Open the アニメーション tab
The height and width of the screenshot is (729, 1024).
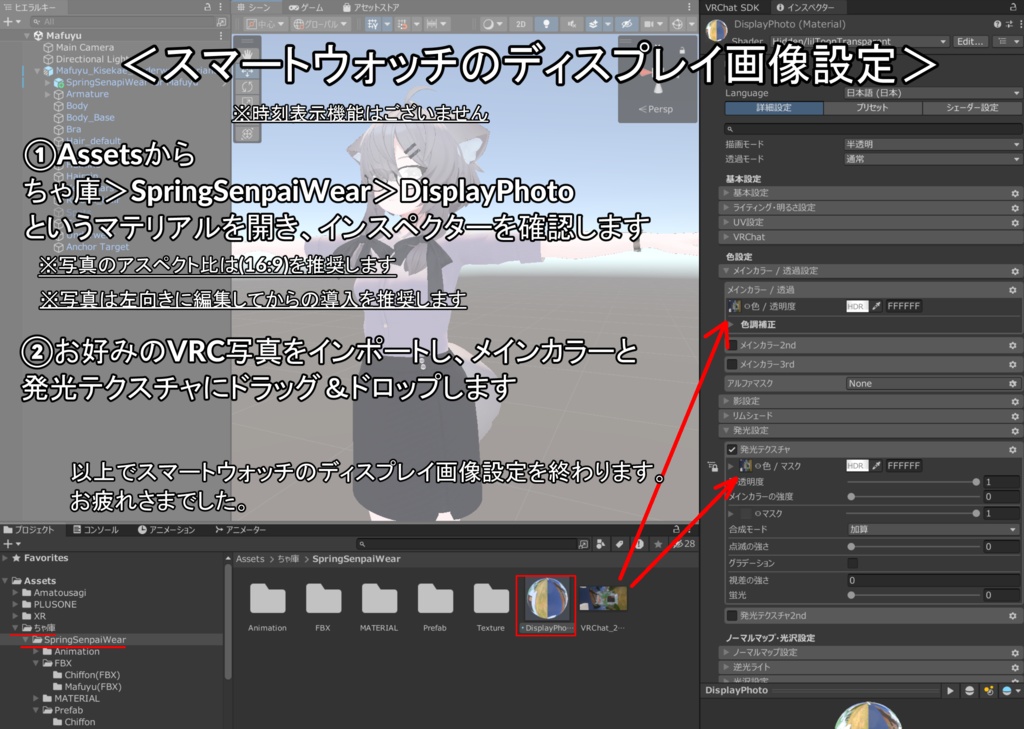tap(167, 530)
